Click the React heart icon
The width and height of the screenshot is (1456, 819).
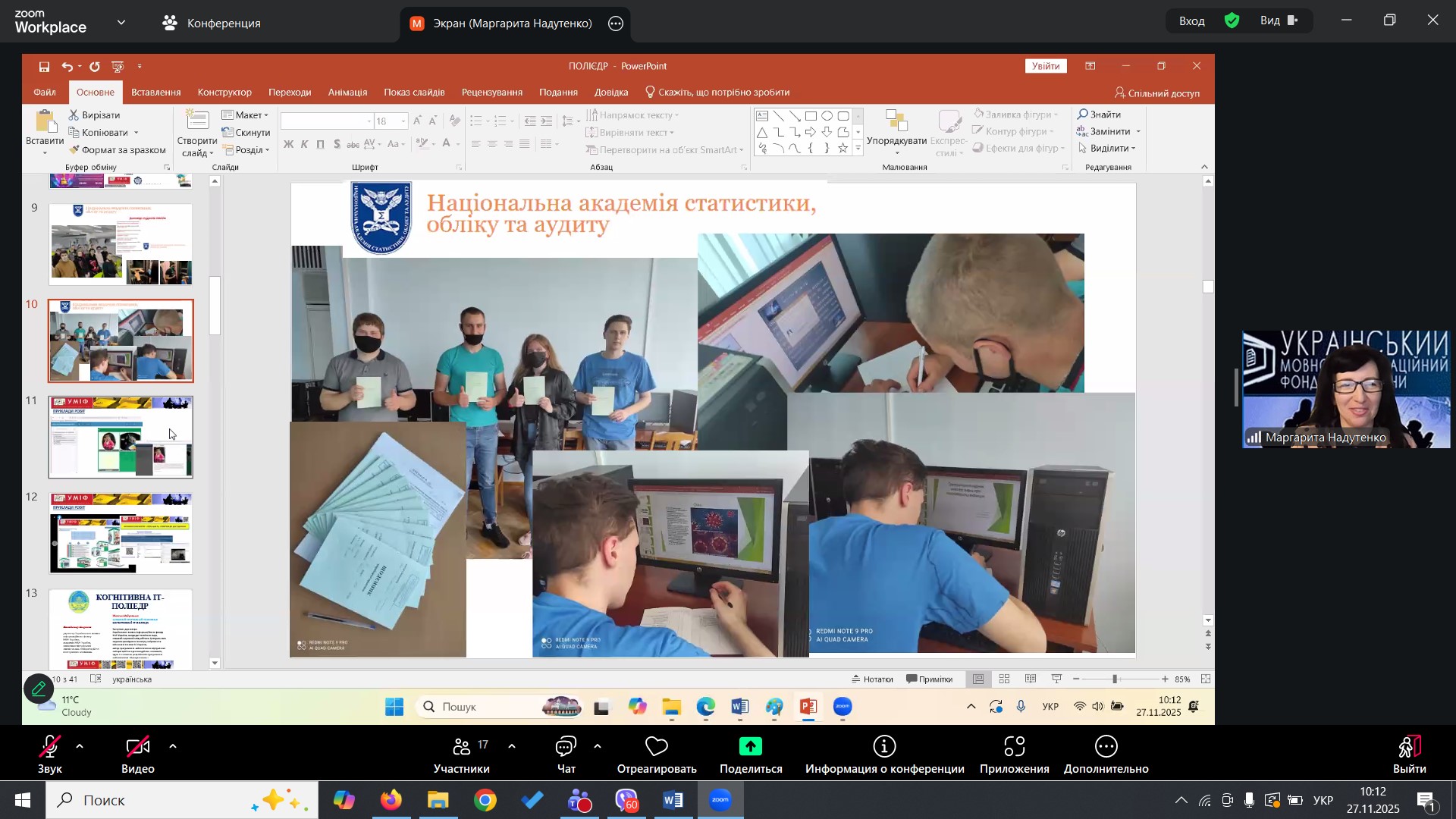[x=656, y=748]
